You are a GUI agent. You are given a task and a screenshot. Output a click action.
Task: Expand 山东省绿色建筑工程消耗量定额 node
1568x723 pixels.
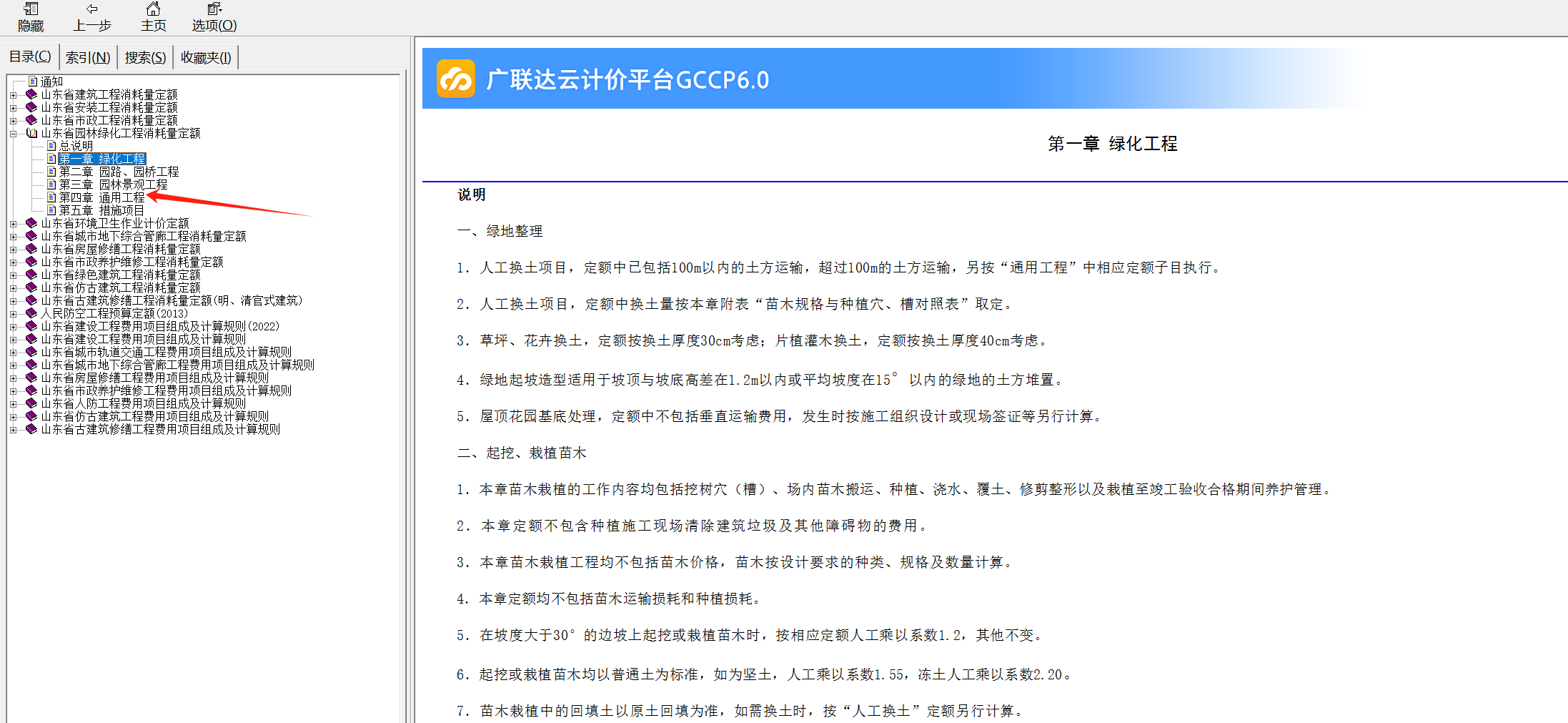click(x=13, y=275)
